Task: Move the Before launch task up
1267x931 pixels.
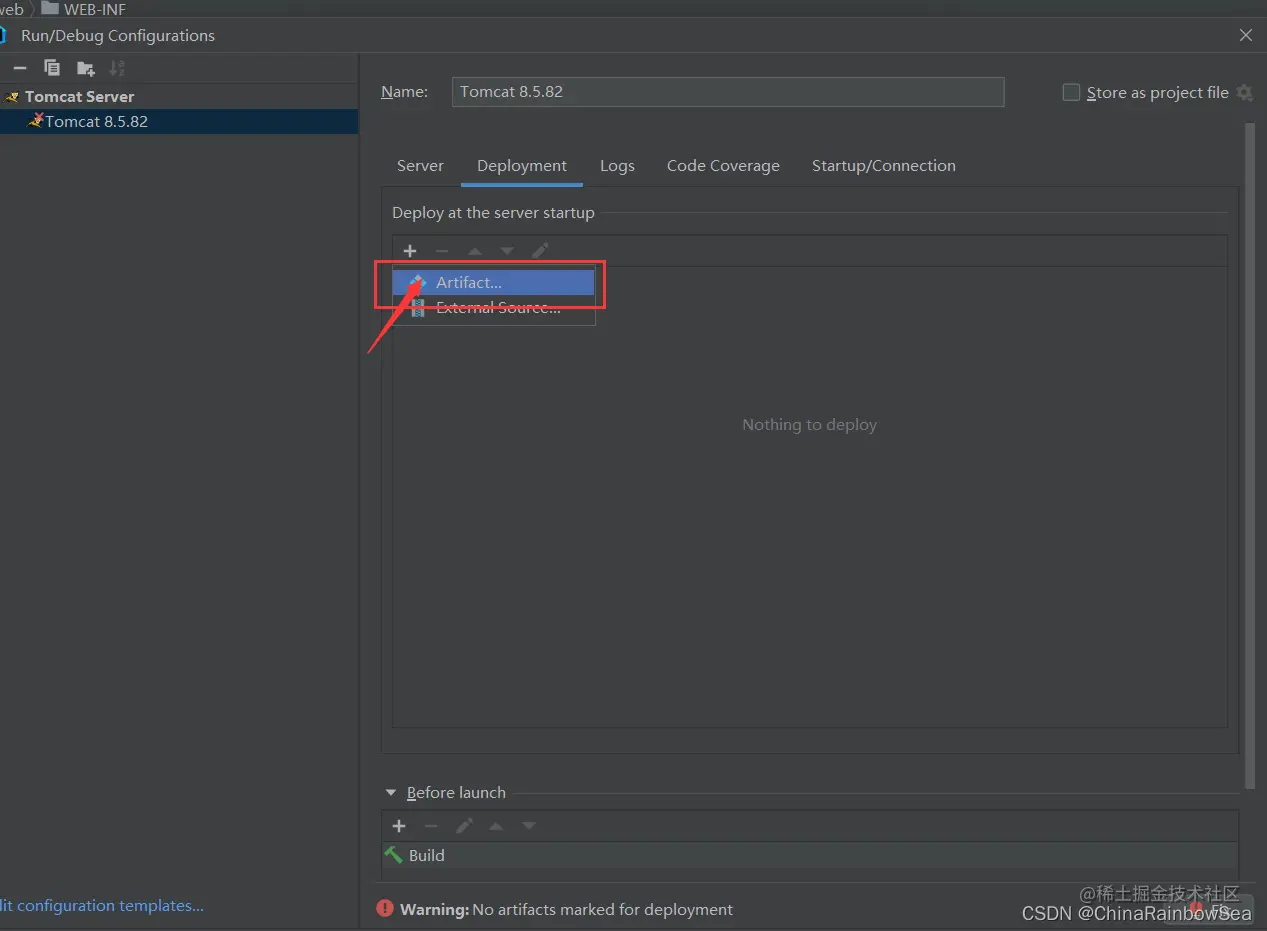Action: click(x=496, y=826)
